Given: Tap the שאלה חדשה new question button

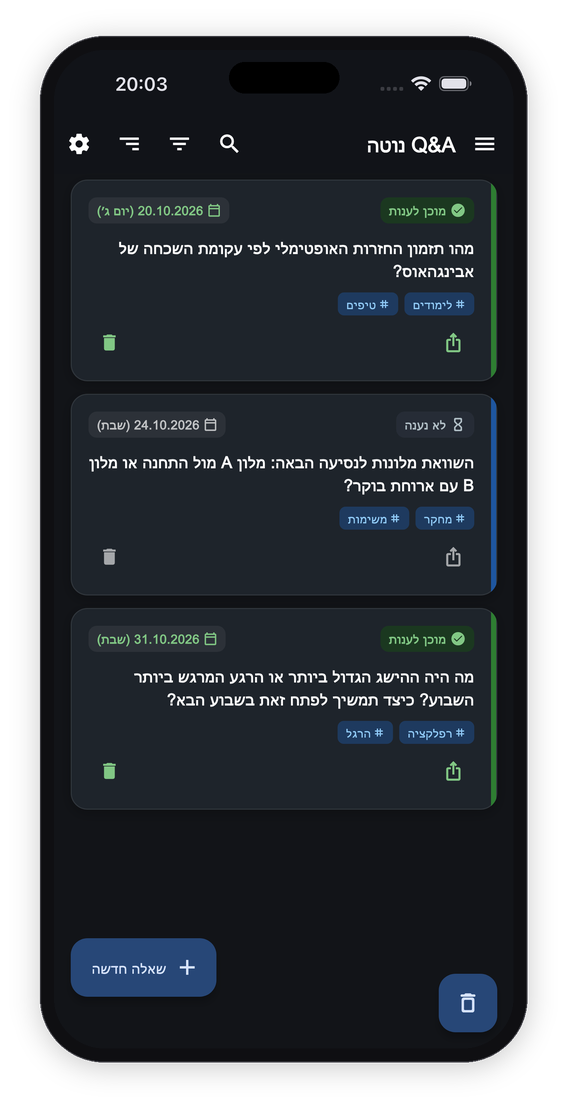Looking at the screenshot, I should coord(143,967).
